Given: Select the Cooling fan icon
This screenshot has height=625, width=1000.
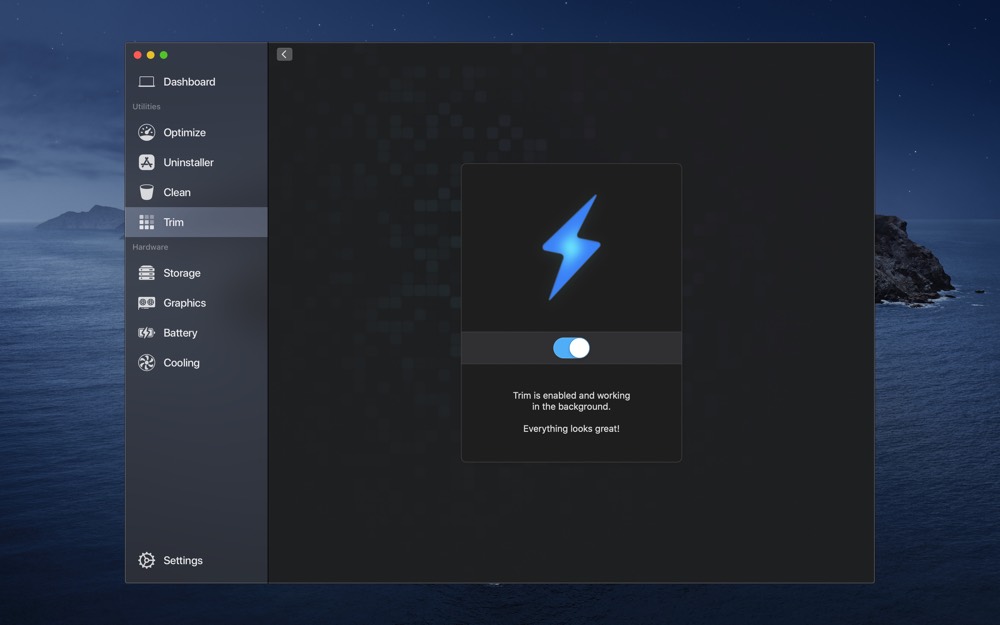Looking at the screenshot, I should [147, 363].
